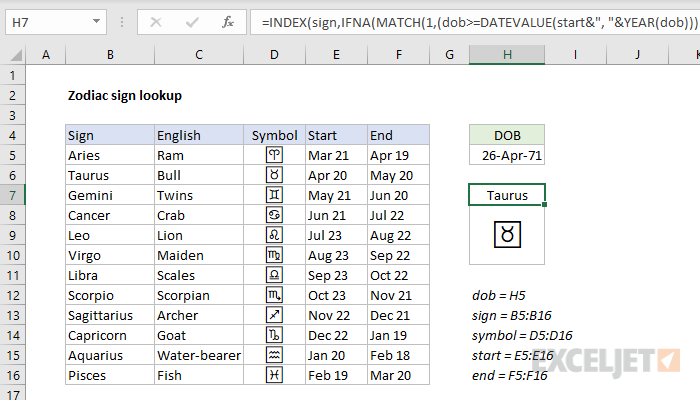The image size is (700, 400).
Task: Click the Taurus symbol in column D
Action: point(274,175)
